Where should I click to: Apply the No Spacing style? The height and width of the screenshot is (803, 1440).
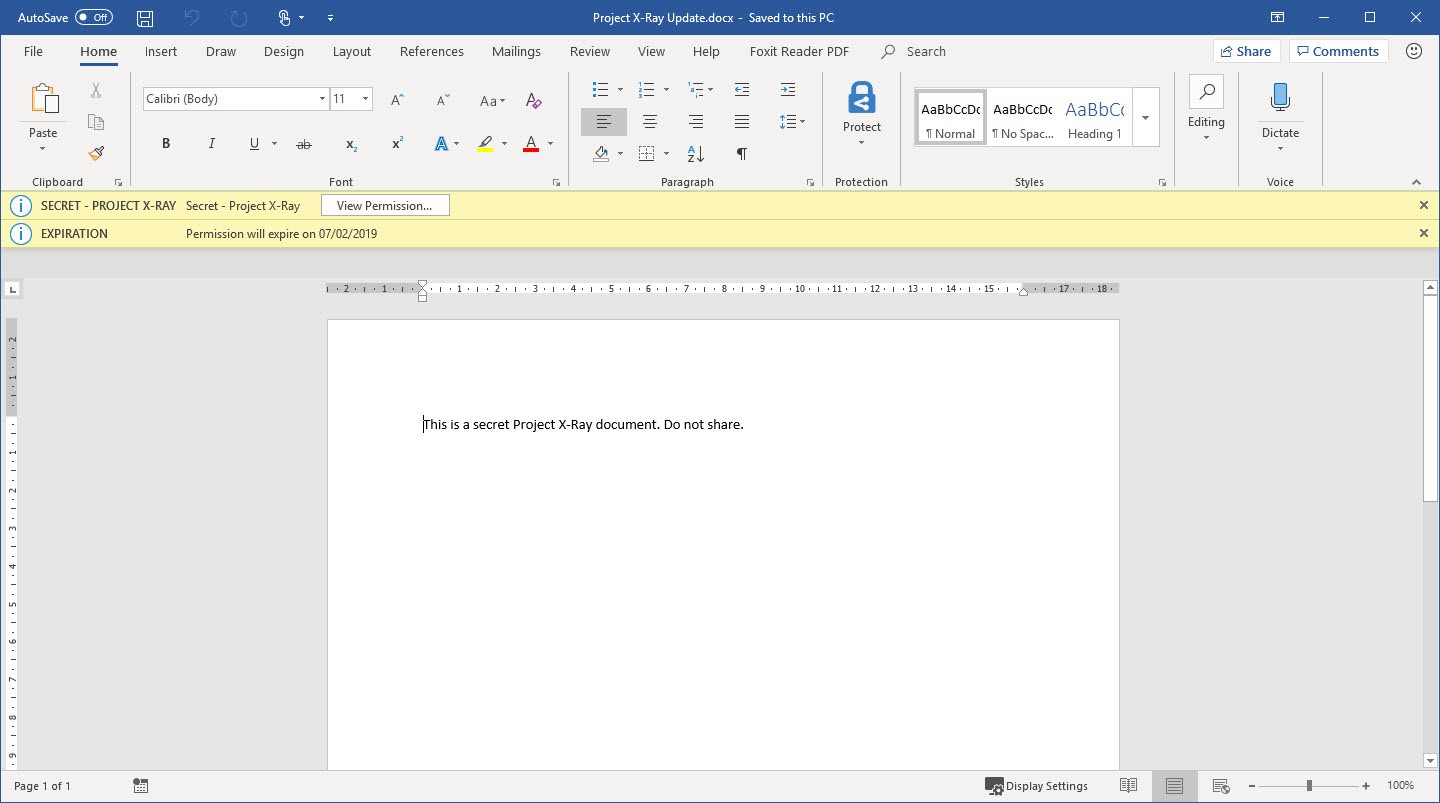pos(1022,118)
